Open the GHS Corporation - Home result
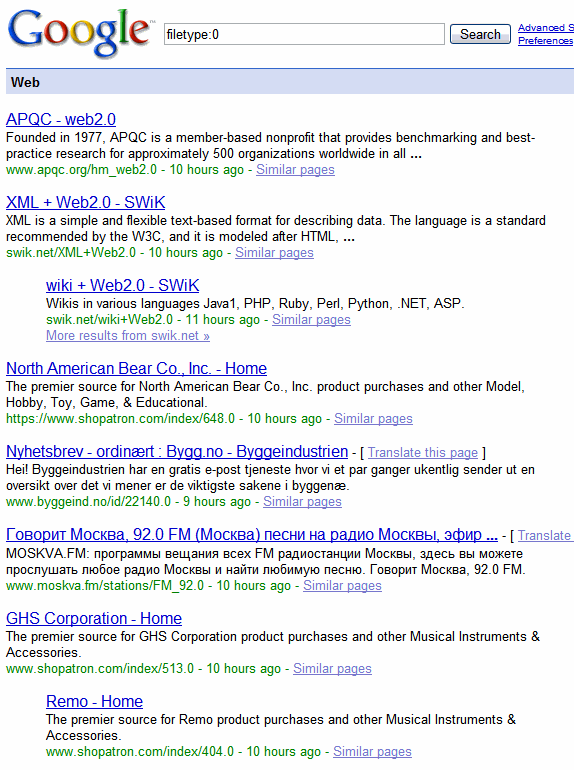The width and height of the screenshot is (574, 770). pyautogui.click(x=94, y=618)
